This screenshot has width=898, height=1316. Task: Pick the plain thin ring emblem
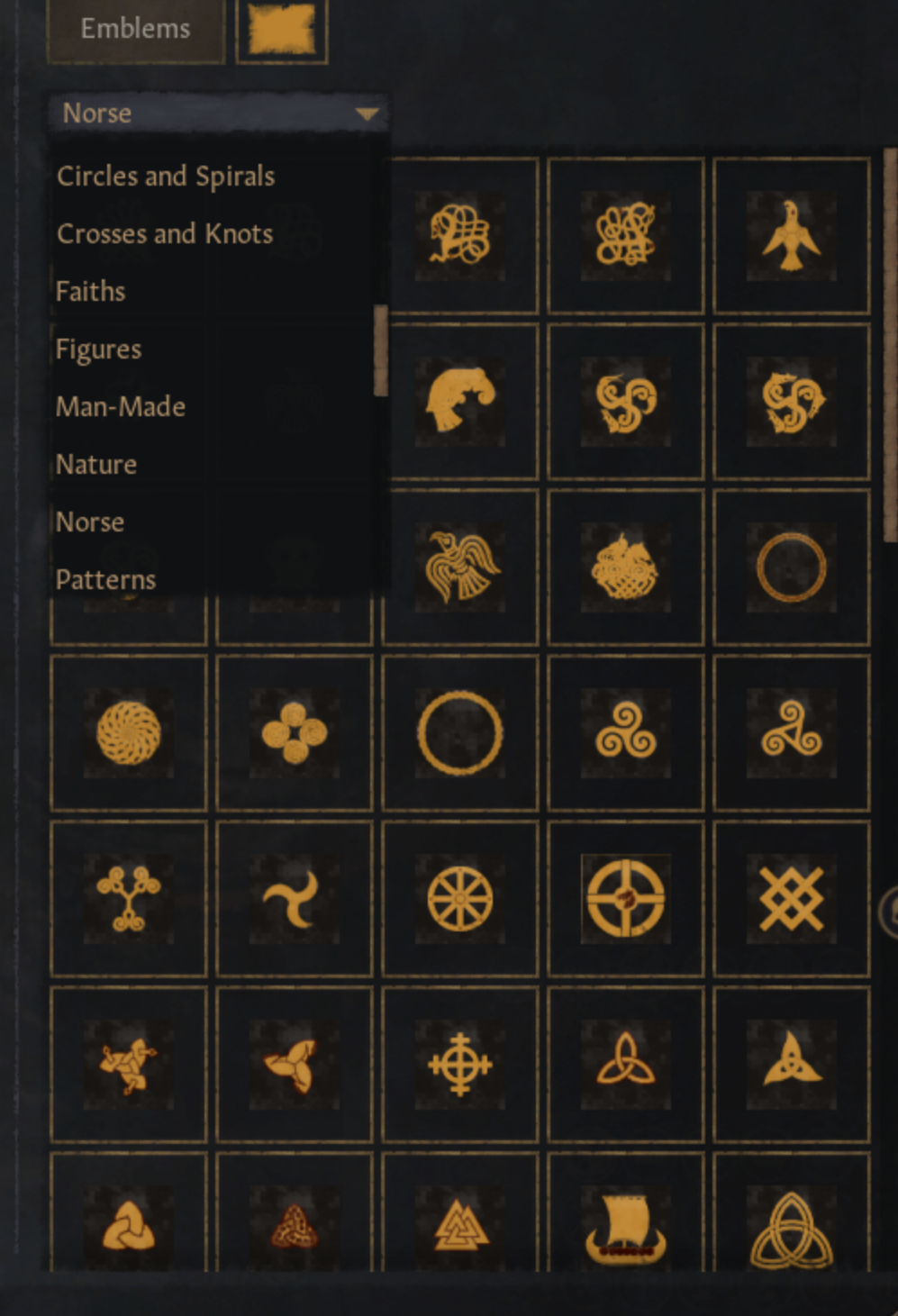click(791, 567)
